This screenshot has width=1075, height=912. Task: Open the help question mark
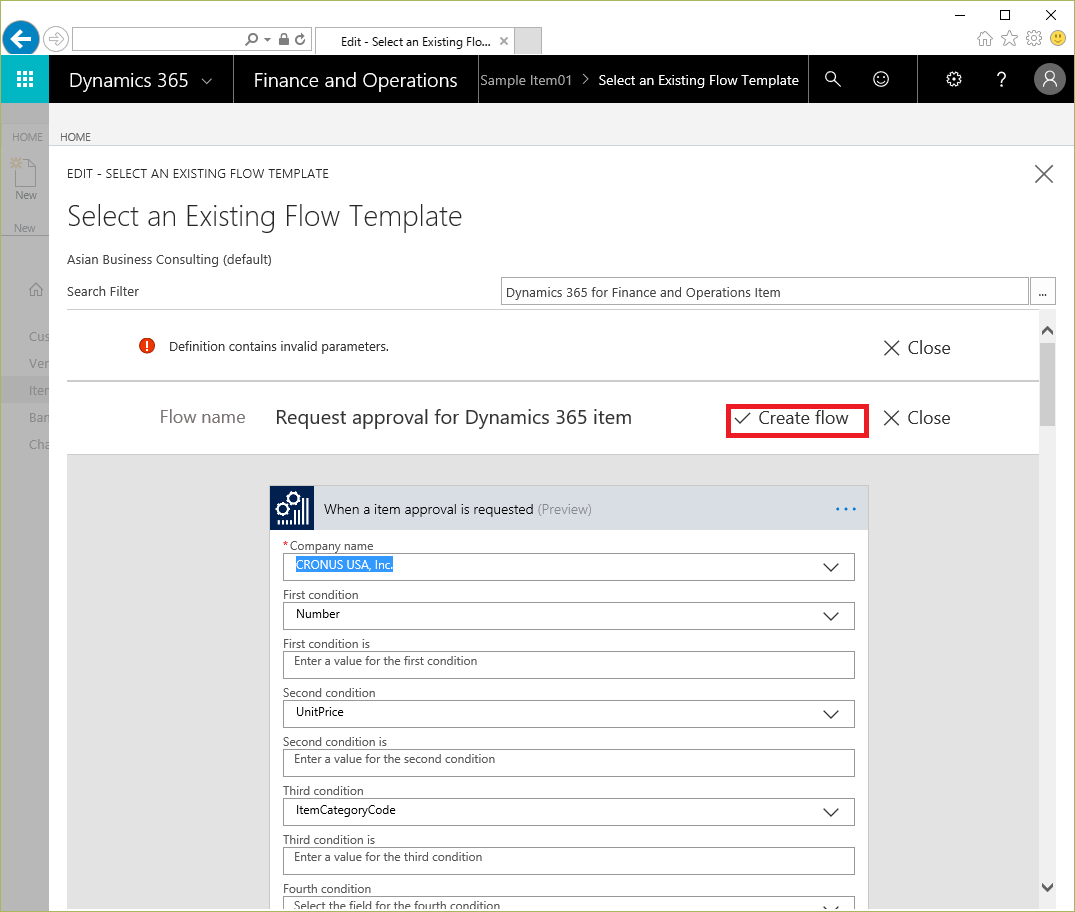pos(1002,80)
